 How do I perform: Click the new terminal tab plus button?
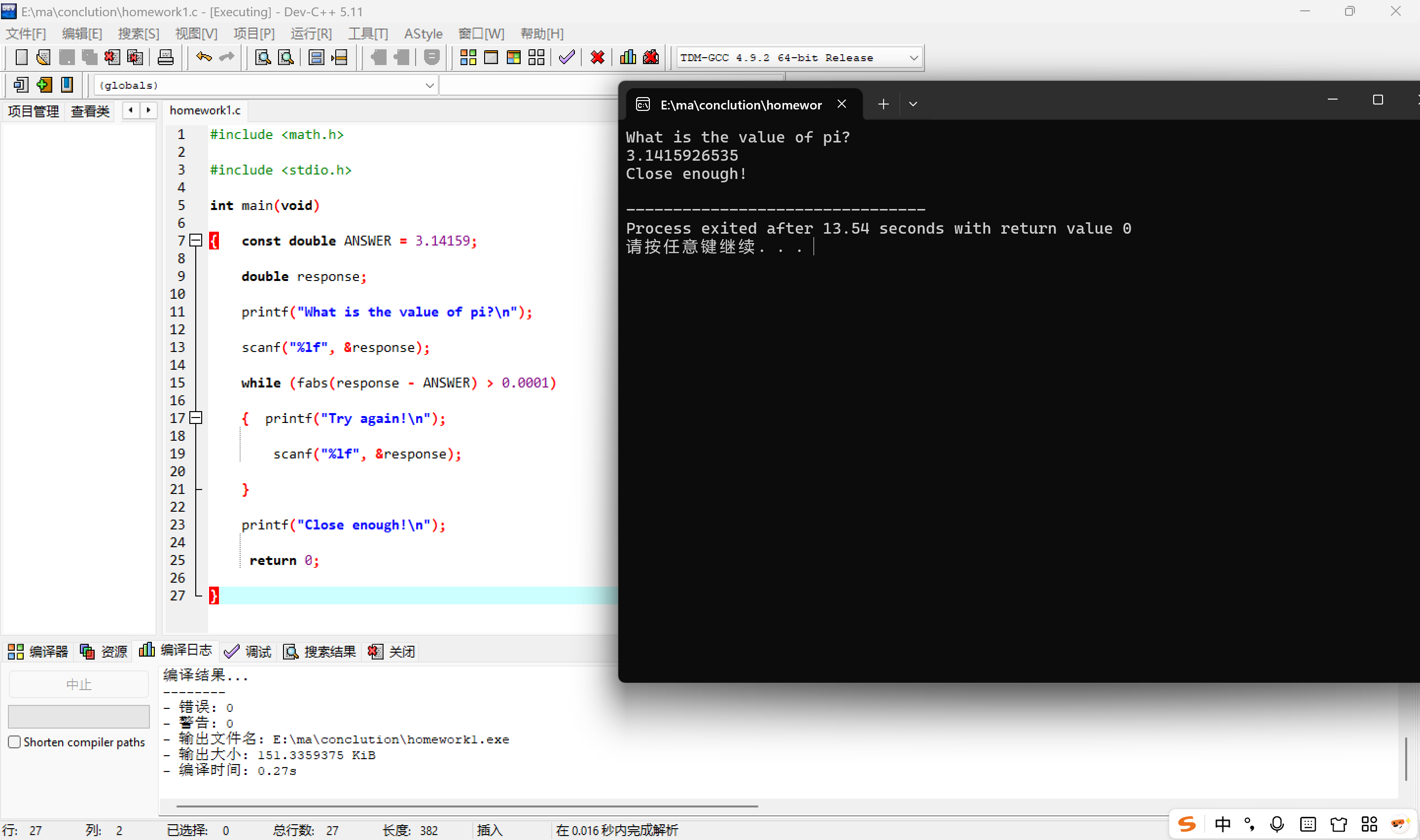pyautogui.click(x=883, y=104)
